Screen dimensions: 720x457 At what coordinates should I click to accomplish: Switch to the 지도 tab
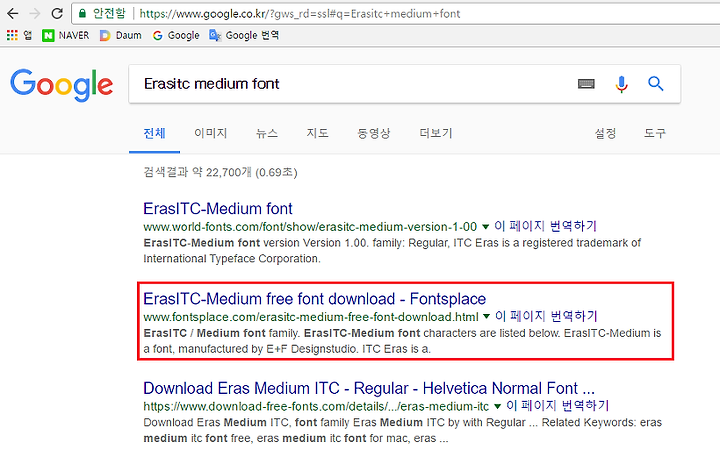pos(317,133)
